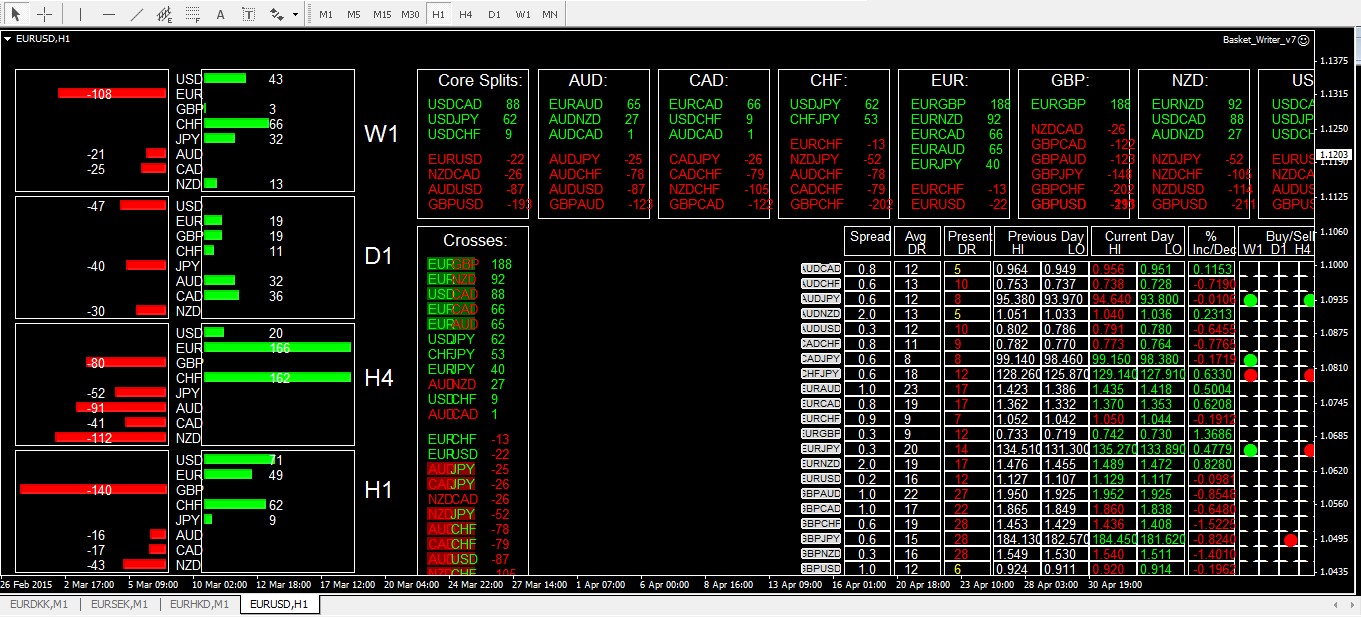1361x617 pixels.
Task: Click GBPJPY current day high 184.450
Action: pyautogui.click(x=1113, y=539)
